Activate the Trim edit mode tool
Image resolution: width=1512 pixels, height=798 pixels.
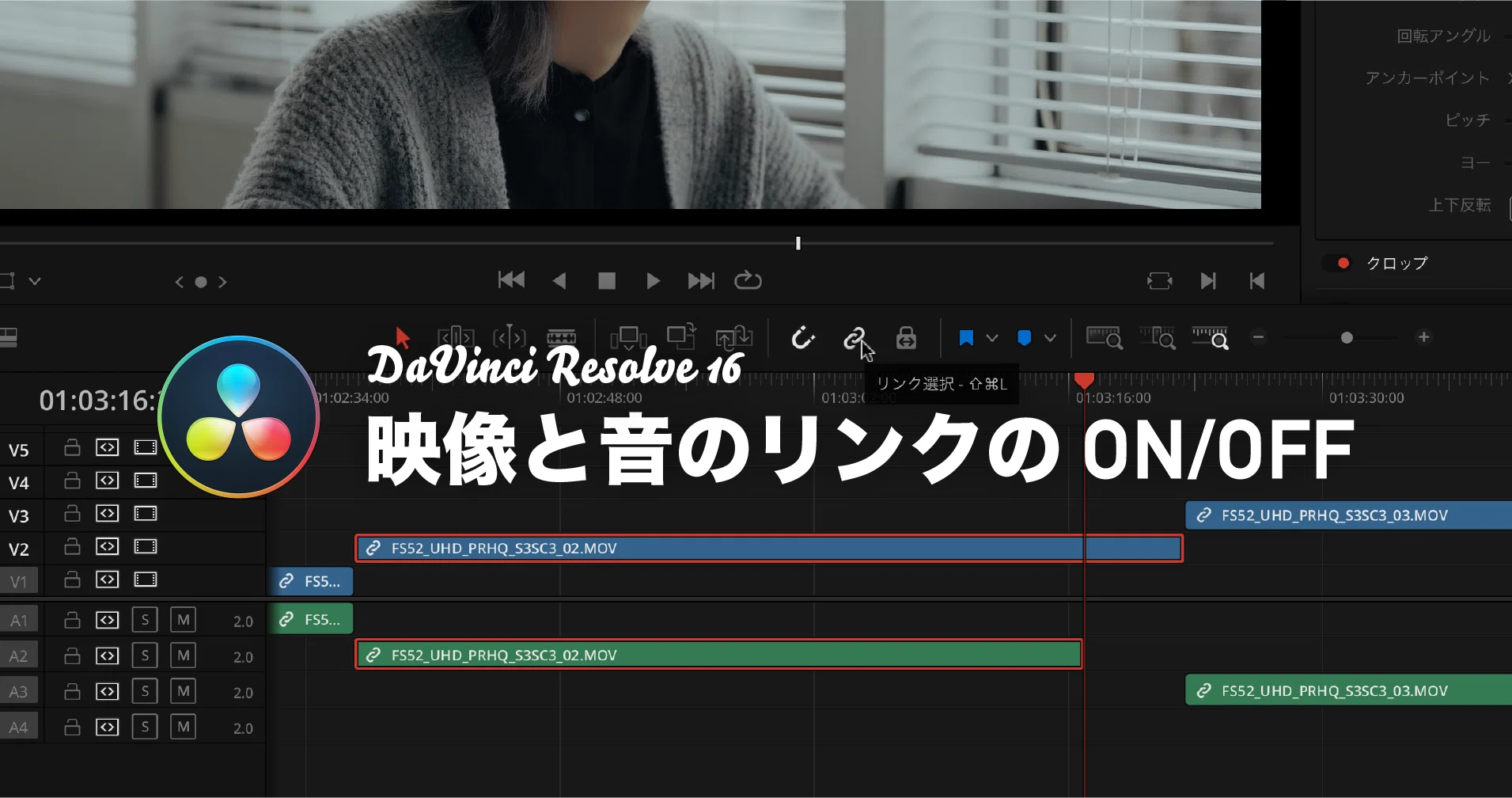click(456, 337)
